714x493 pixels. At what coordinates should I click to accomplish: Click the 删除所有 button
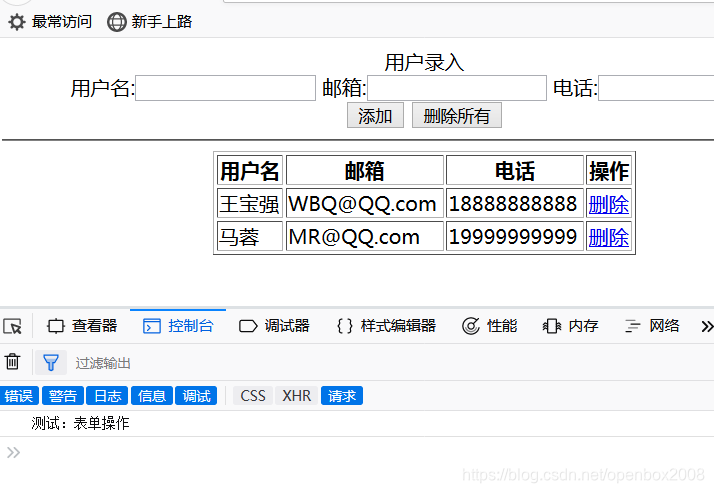(x=457, y=116)
